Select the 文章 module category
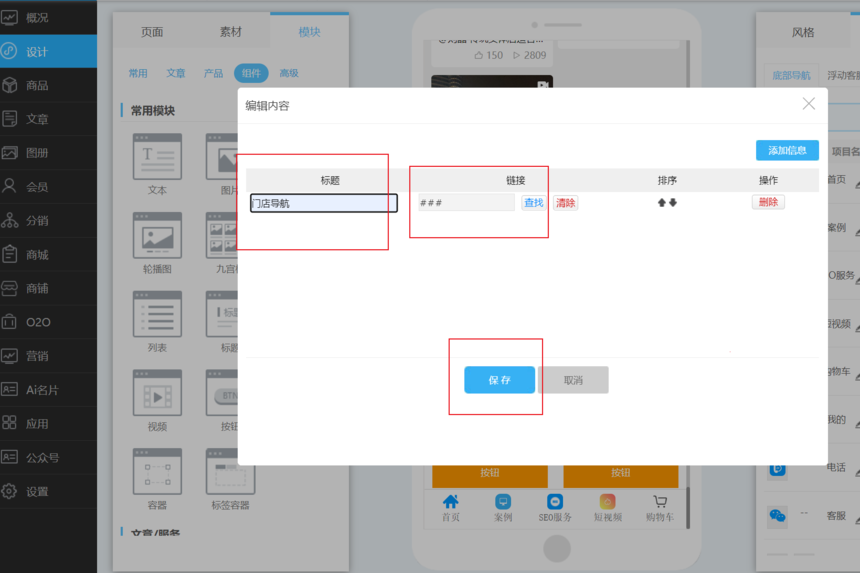This screenshot has height=573, width=860. 176,73
